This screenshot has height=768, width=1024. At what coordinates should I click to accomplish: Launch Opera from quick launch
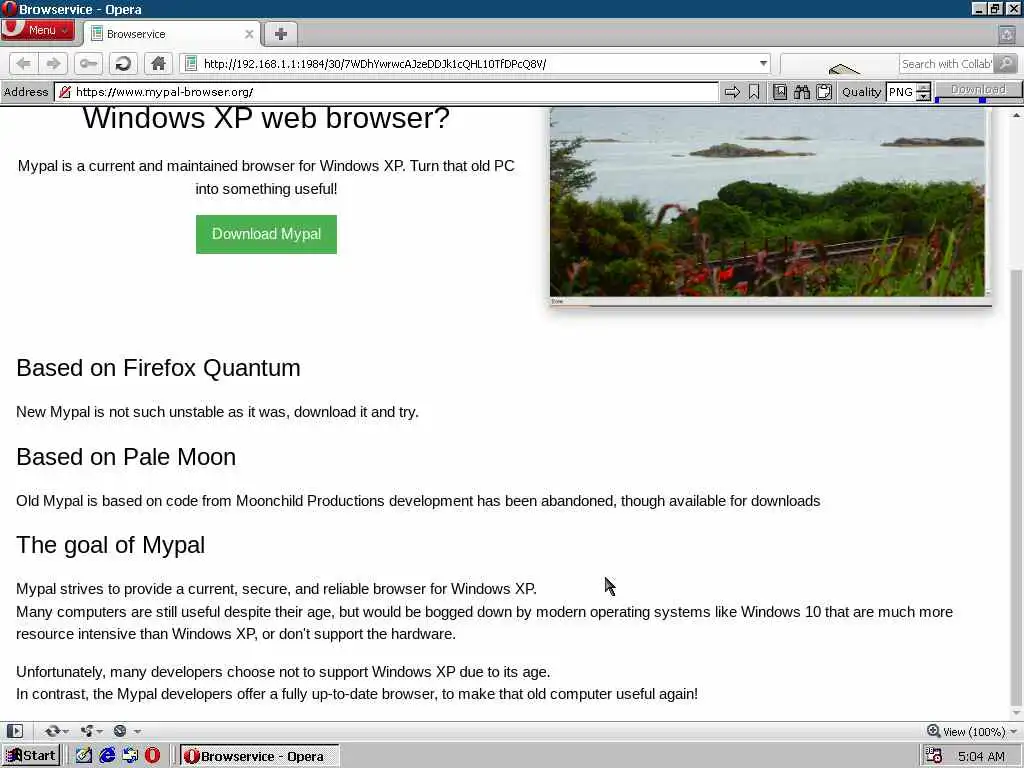[x=153, y=756]
